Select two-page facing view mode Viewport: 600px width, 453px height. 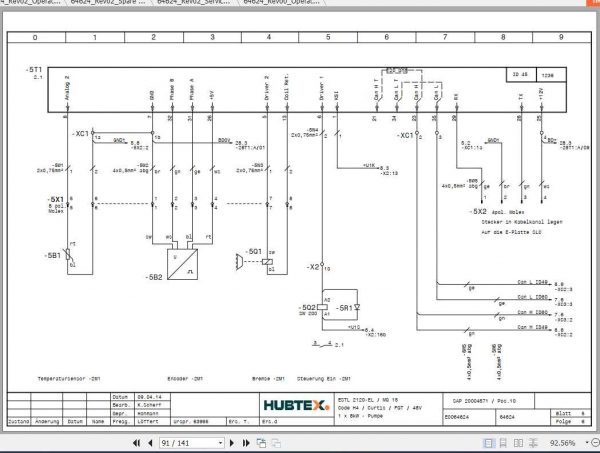pyautogui.click(x=518, y=443)
